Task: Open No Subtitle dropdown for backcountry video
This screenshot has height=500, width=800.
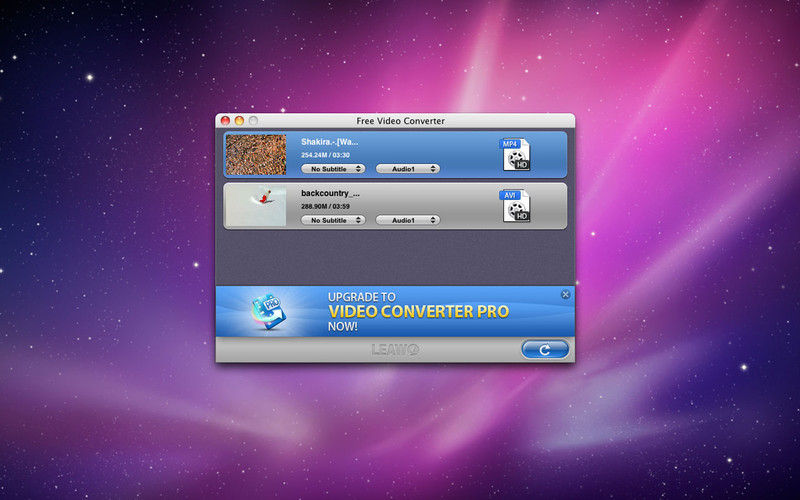Action: pyautogui.click(x=333, y=220)
